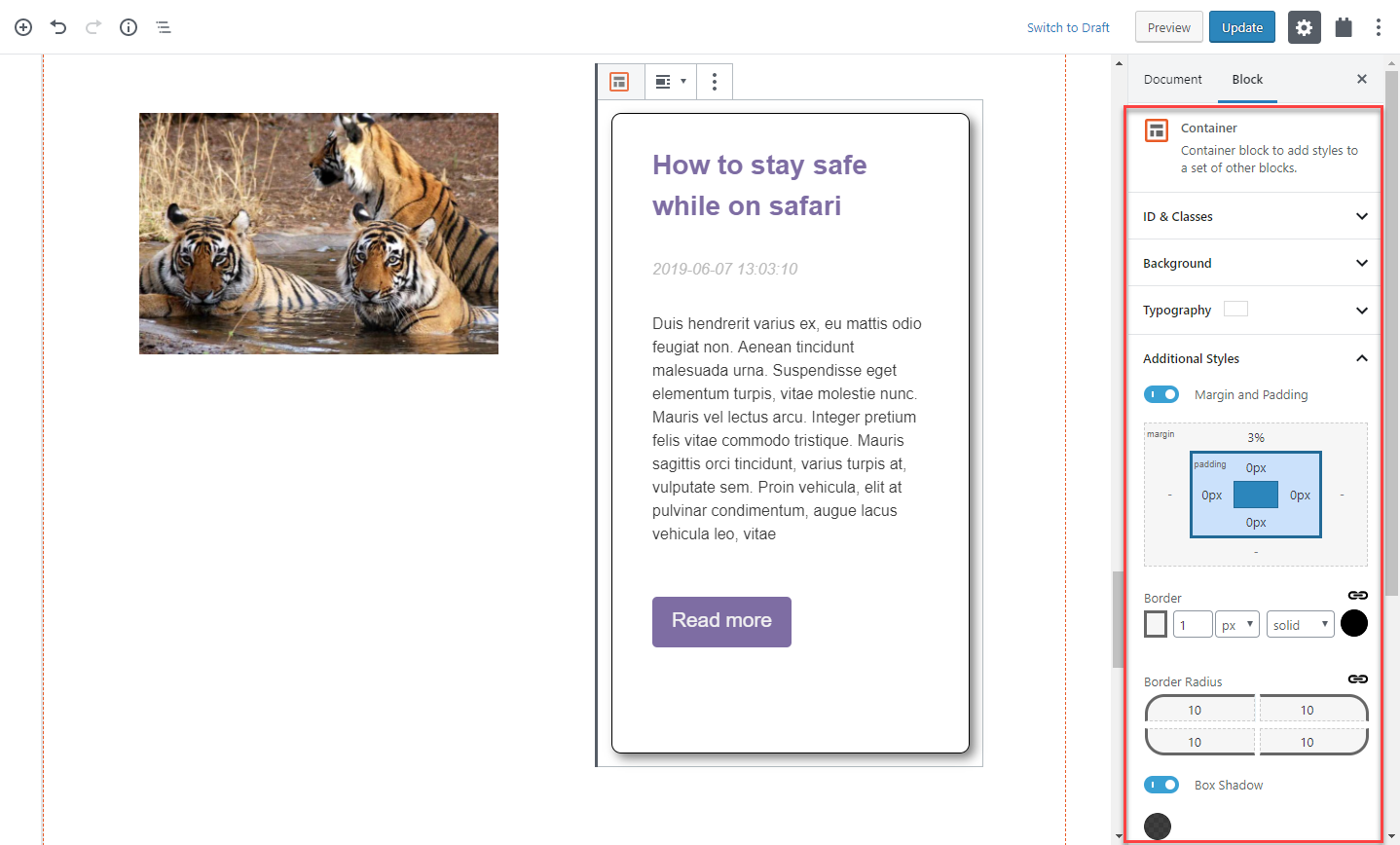This screenshot has width=1400, height=845.
Task: Click Border link sides icon
Action: 1358,596
